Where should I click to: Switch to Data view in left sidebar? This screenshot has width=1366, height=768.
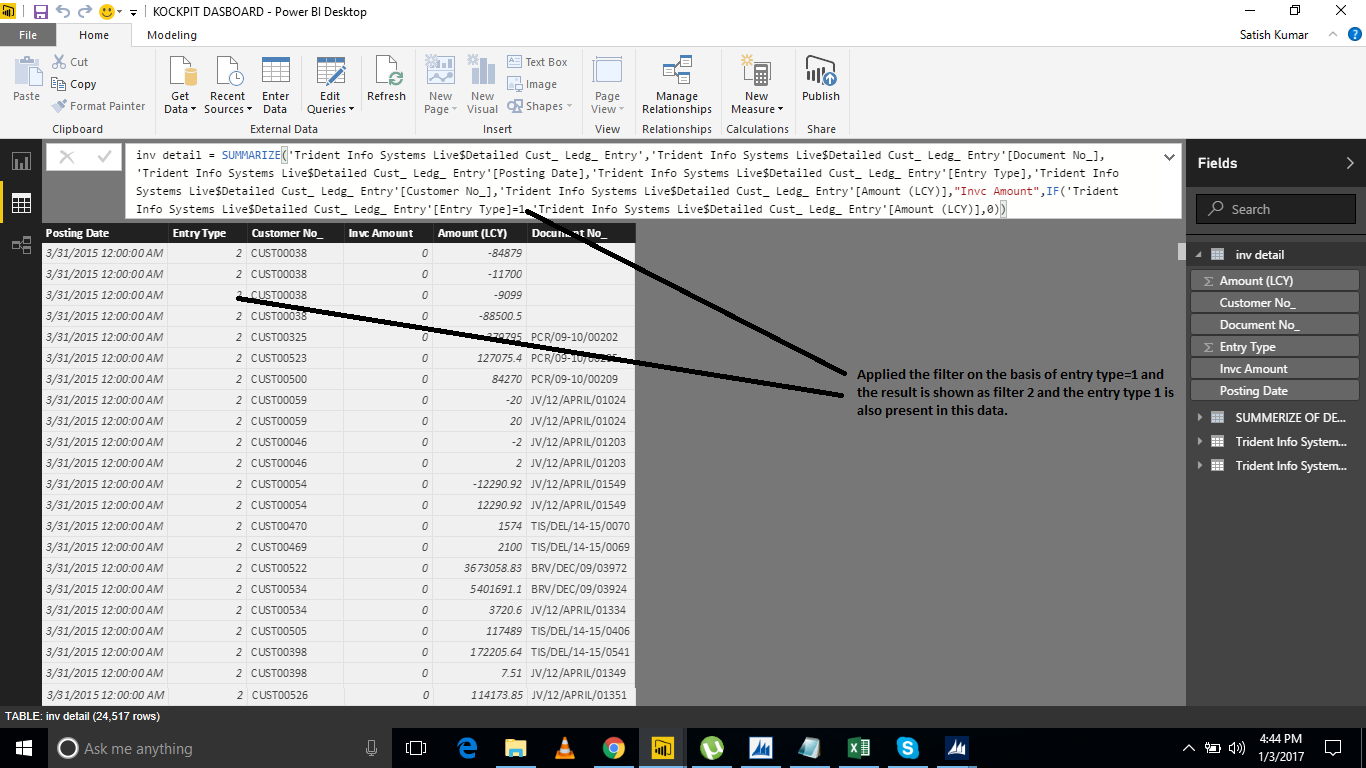click(21, 204)
